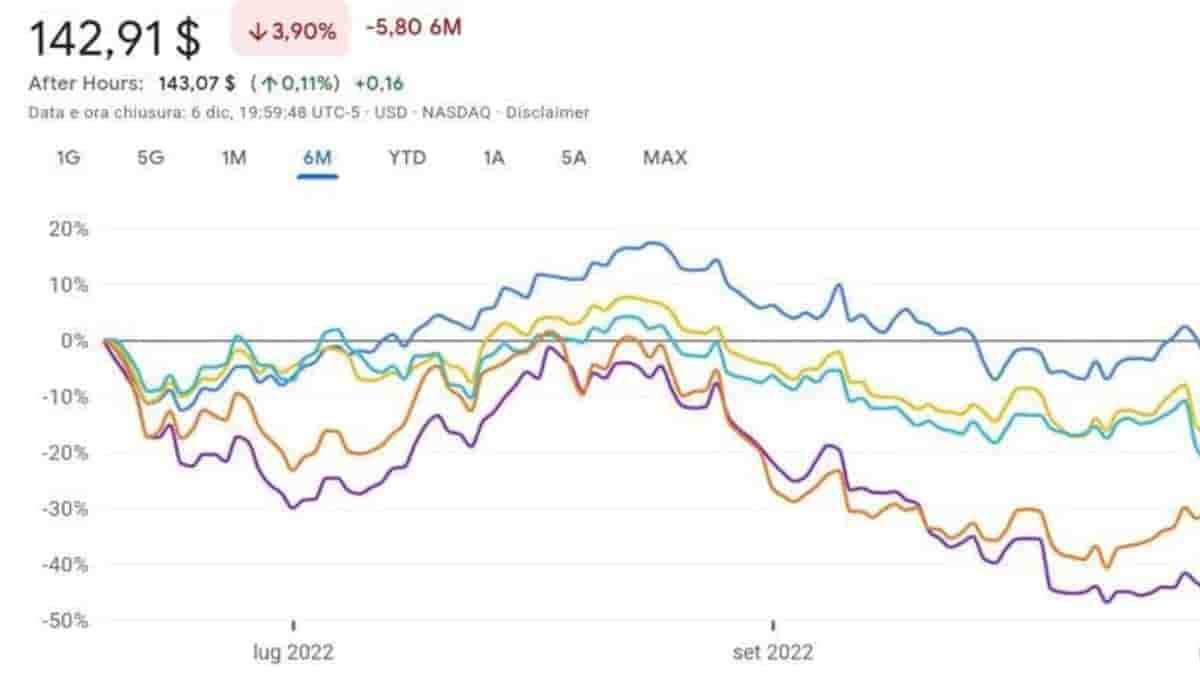This screenshot has height=675, width=1200.
Task: Switch chart to YTD view
Action: click(407, 158)
